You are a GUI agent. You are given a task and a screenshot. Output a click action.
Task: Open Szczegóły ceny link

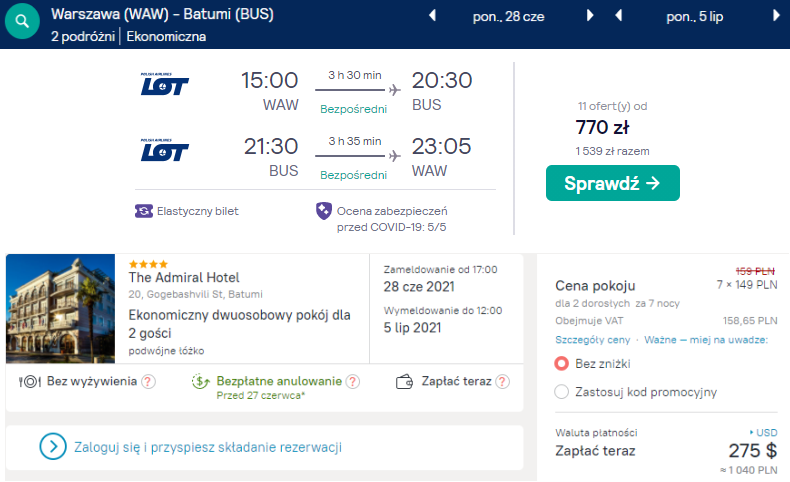coord(592,340)
